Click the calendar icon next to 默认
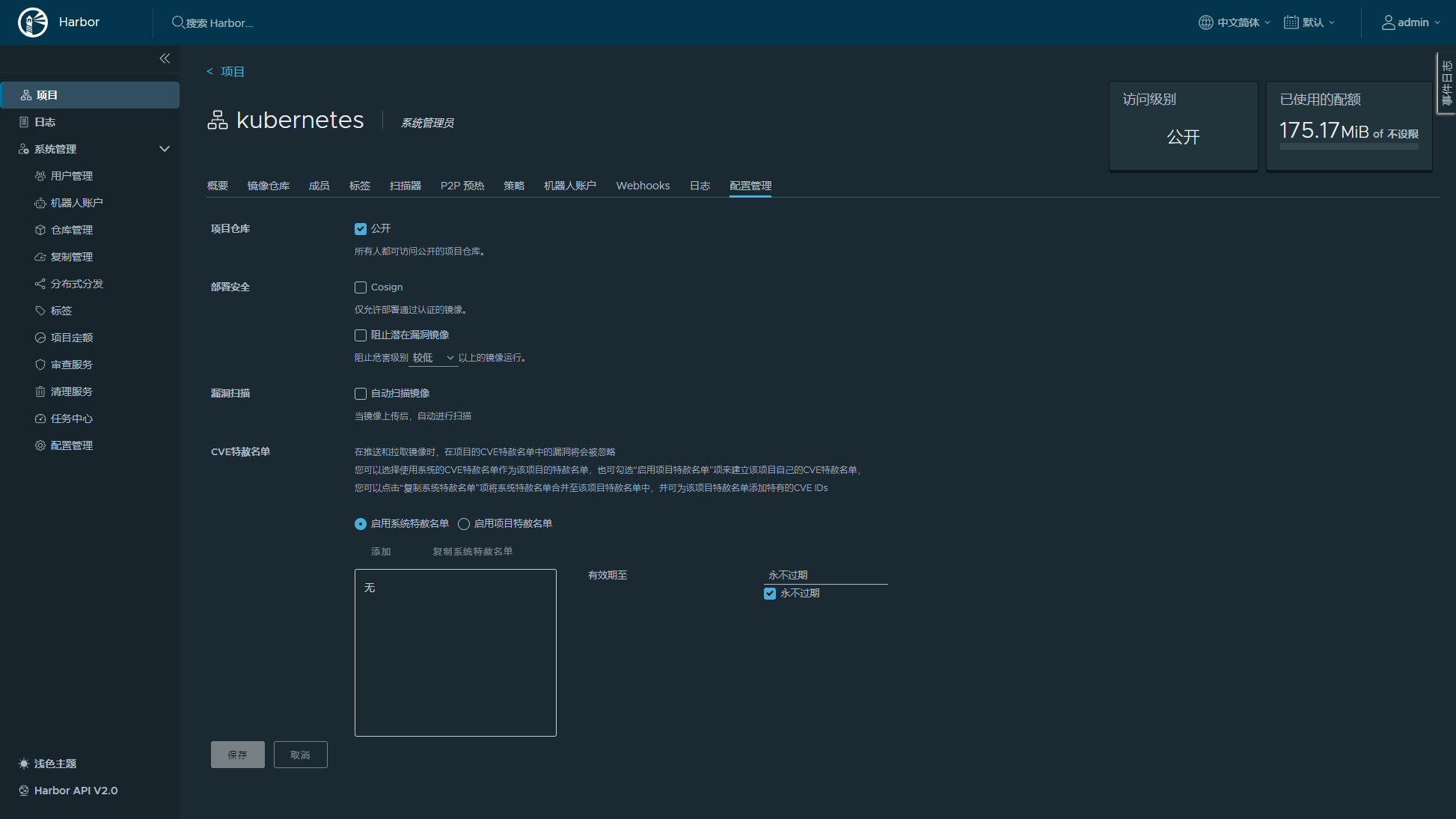1456x819 pixels. [1291, 22]
